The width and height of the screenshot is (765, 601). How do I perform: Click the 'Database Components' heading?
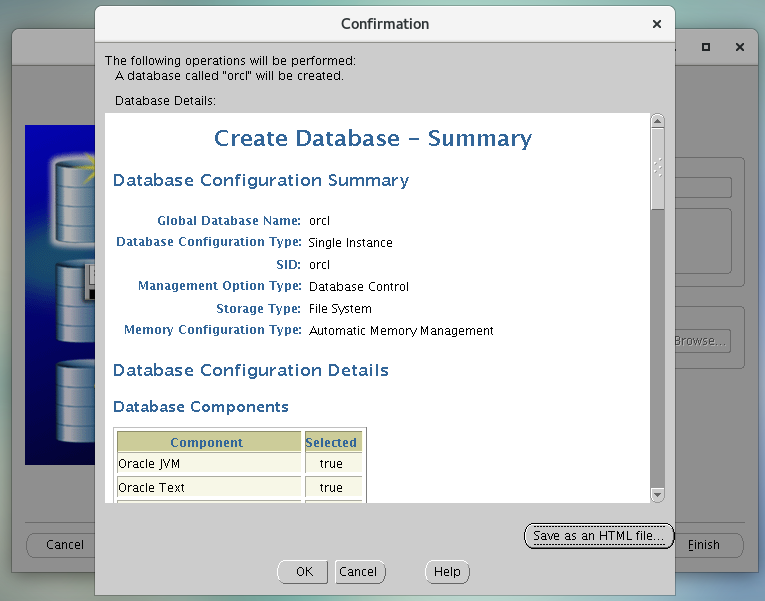(201, 406)
